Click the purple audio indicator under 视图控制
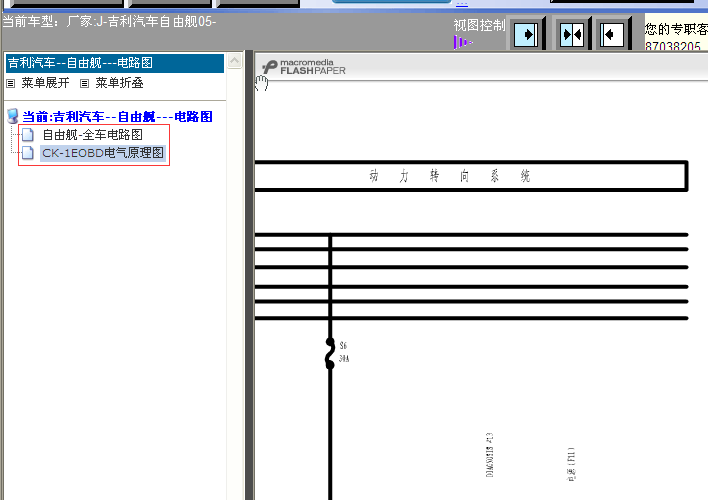 (462, 42)
